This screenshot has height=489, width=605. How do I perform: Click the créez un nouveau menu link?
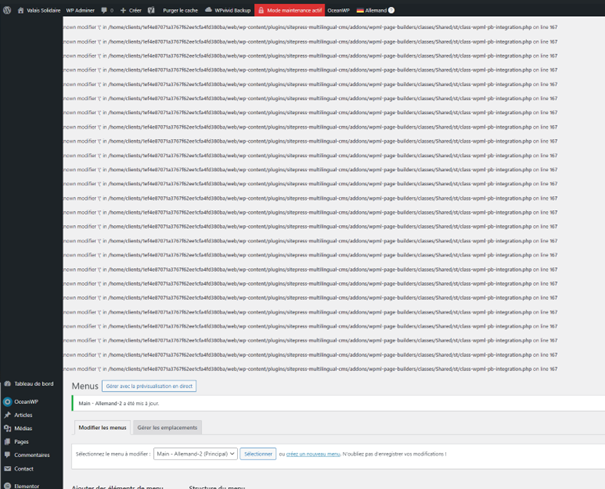pyautogui.click(x=313, y=454)
